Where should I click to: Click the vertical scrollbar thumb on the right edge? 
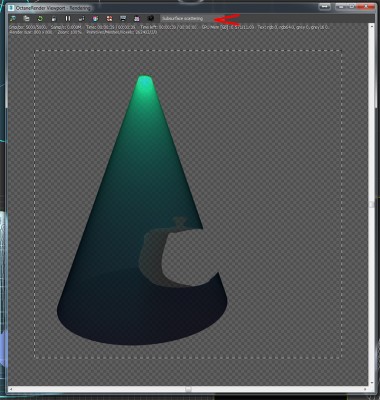click(372, 204)
